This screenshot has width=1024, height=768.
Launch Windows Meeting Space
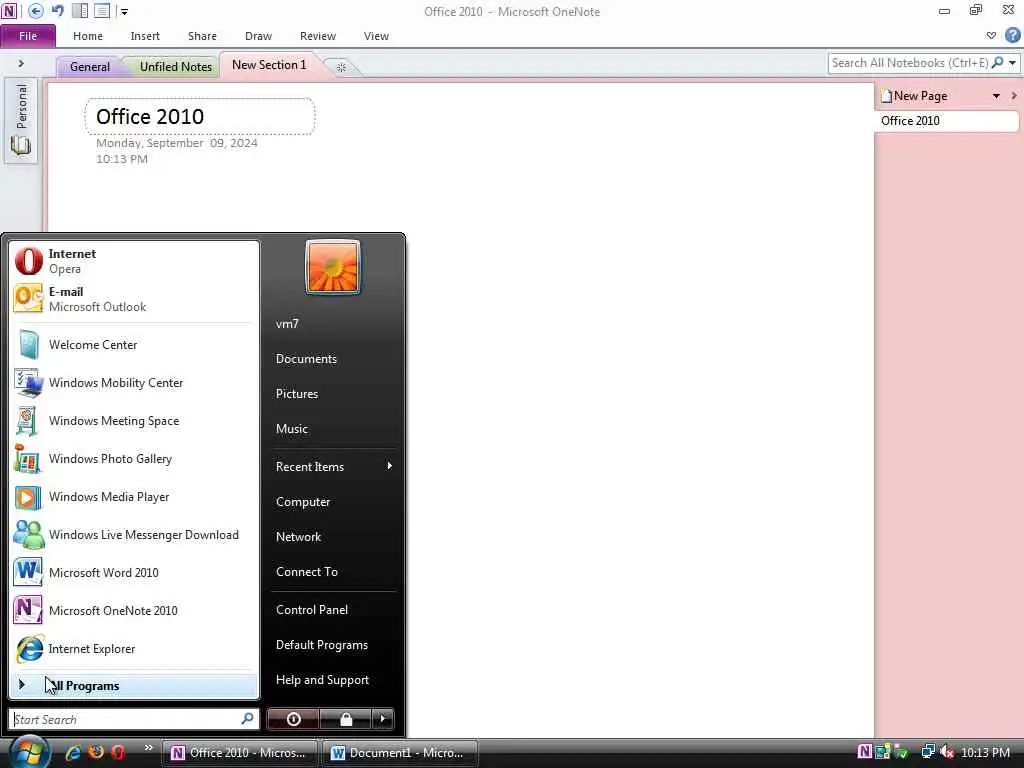click(133, 421)
